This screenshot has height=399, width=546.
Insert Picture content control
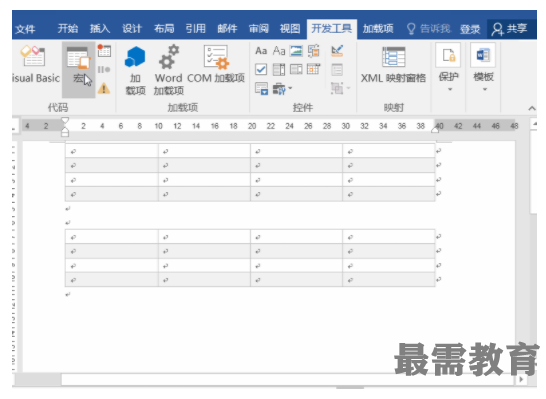296,51
